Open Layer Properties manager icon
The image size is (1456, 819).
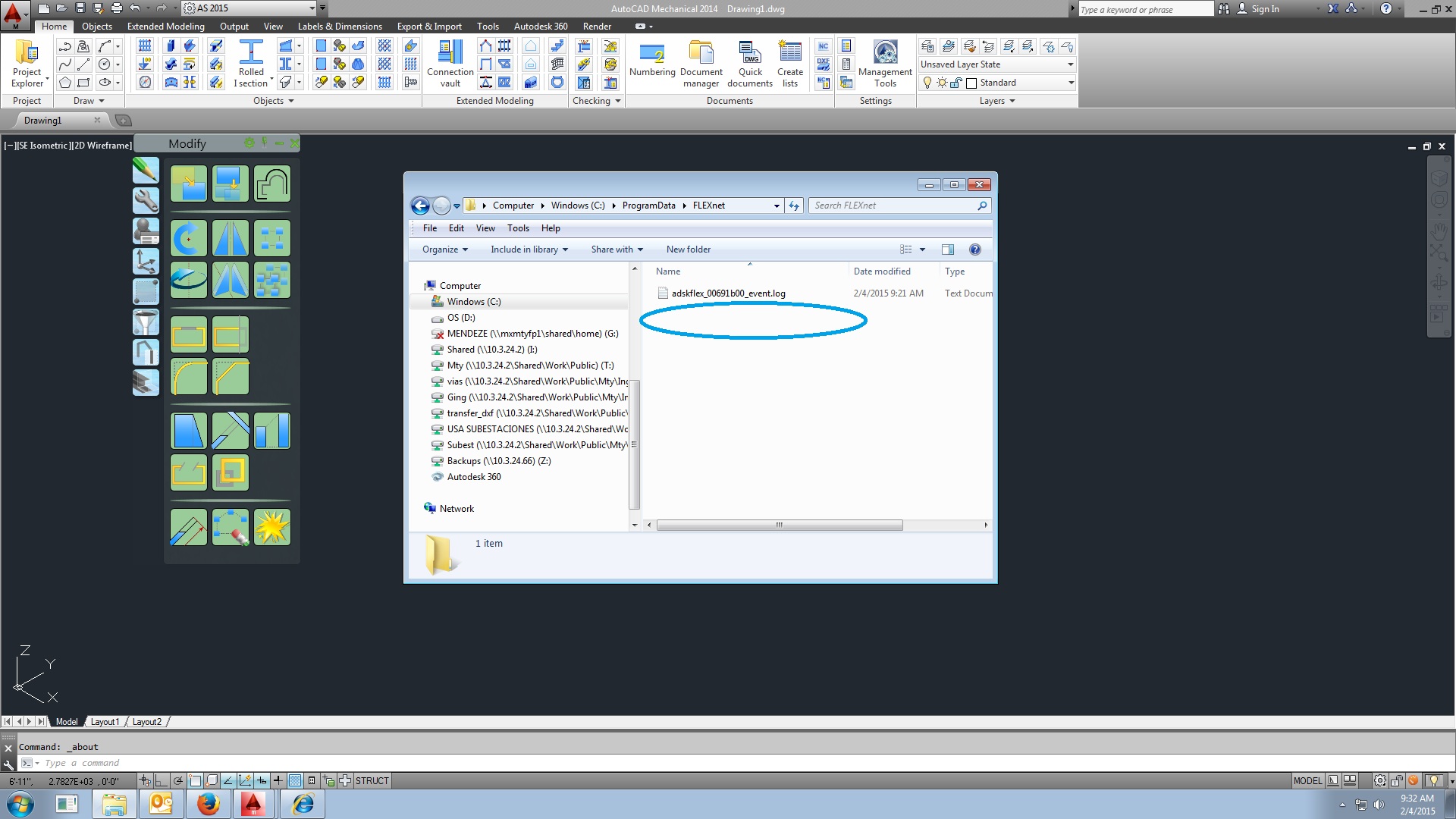[927, 46]
